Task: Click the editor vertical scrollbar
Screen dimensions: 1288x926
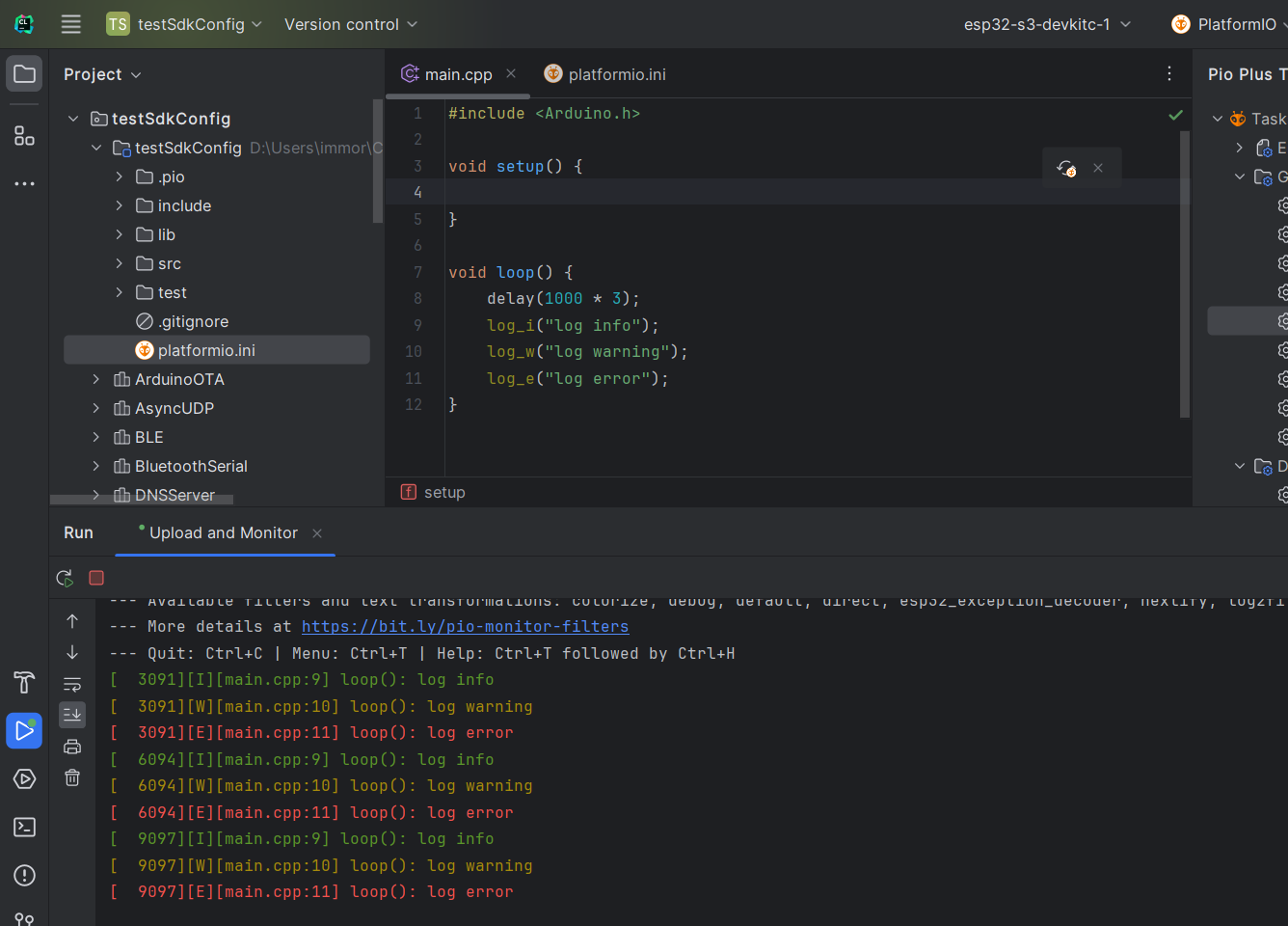Action: [1185, 274]
